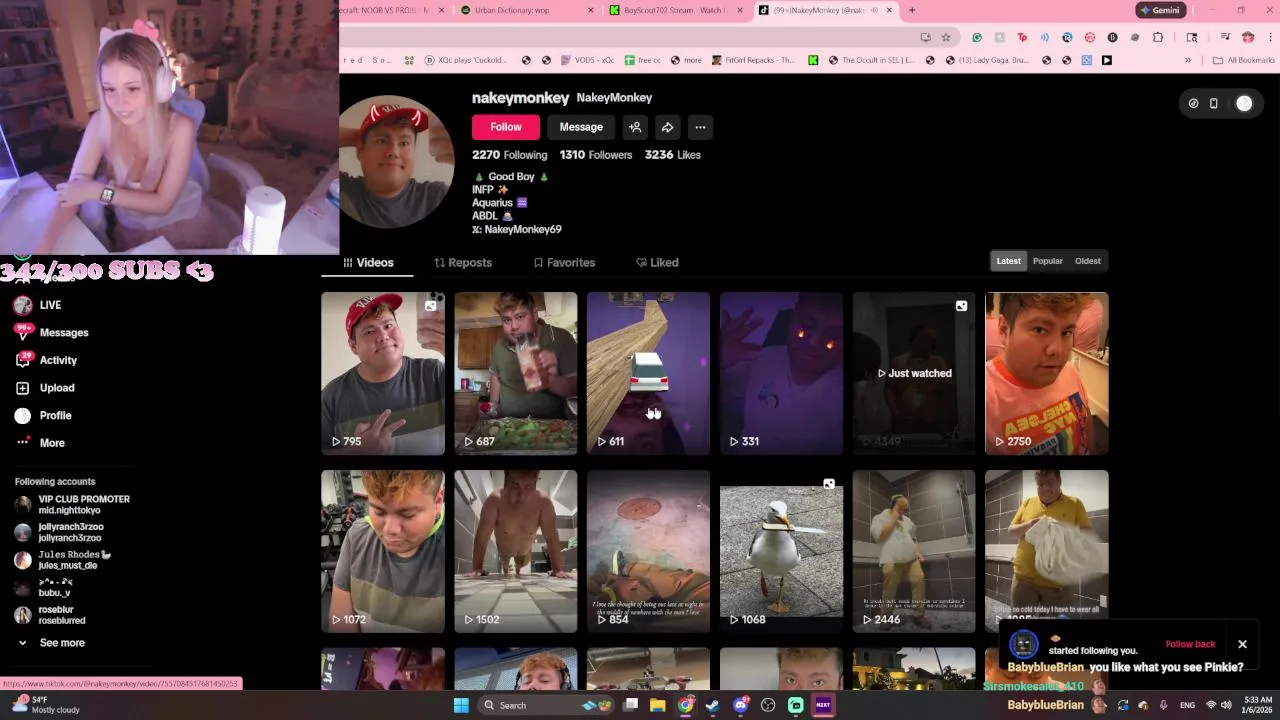Open the car game video with 611 views
The image size is (1280, 720).
tap(648, 373)
